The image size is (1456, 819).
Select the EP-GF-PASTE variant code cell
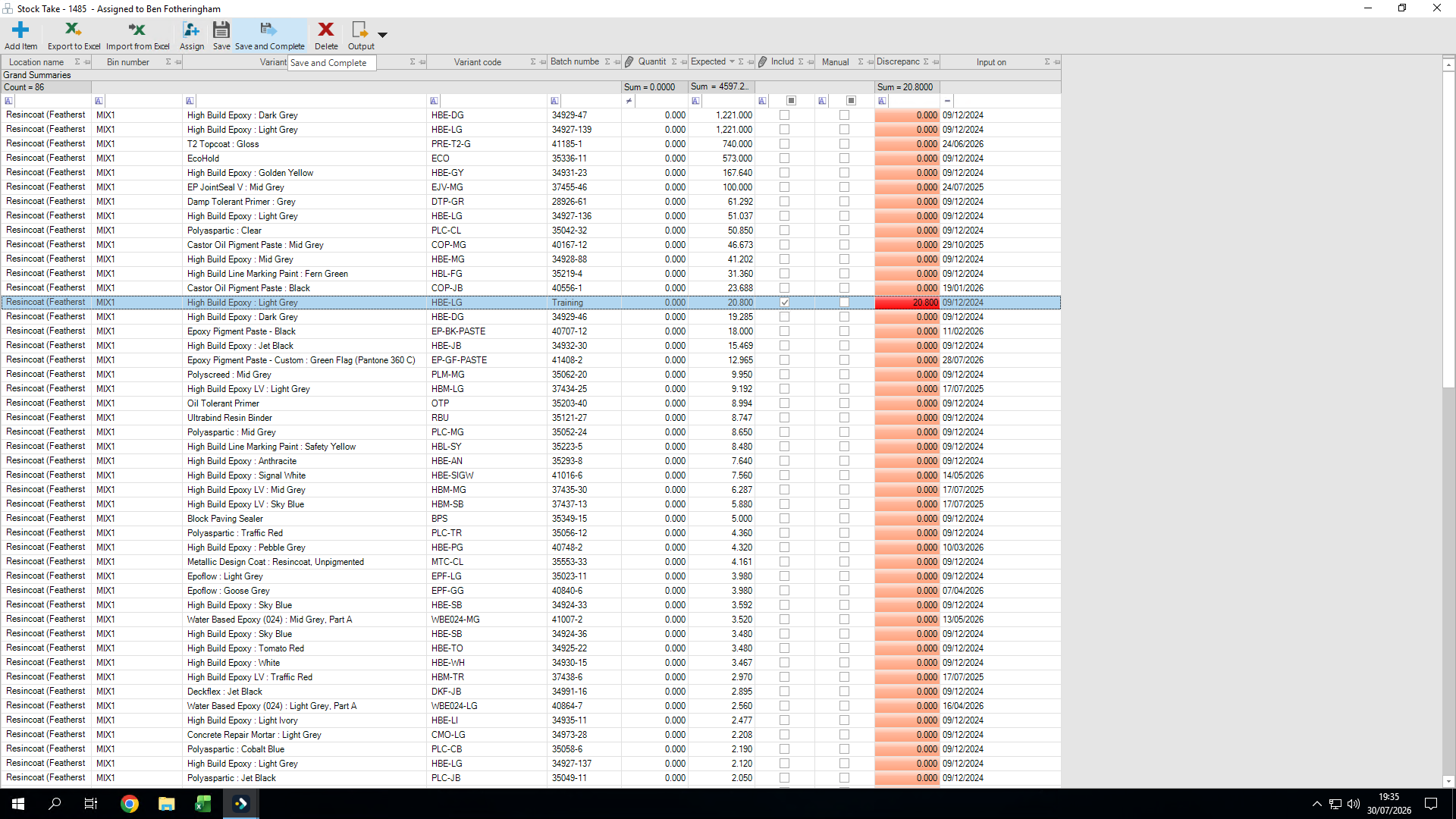[x=488, y=360]
